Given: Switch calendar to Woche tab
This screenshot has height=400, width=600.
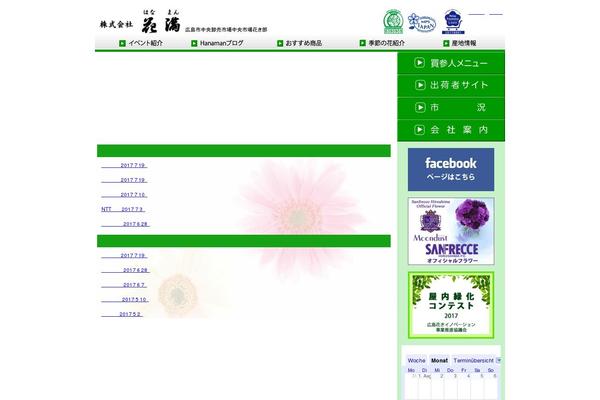Looking at the screenshot, I should coord(416,360).
